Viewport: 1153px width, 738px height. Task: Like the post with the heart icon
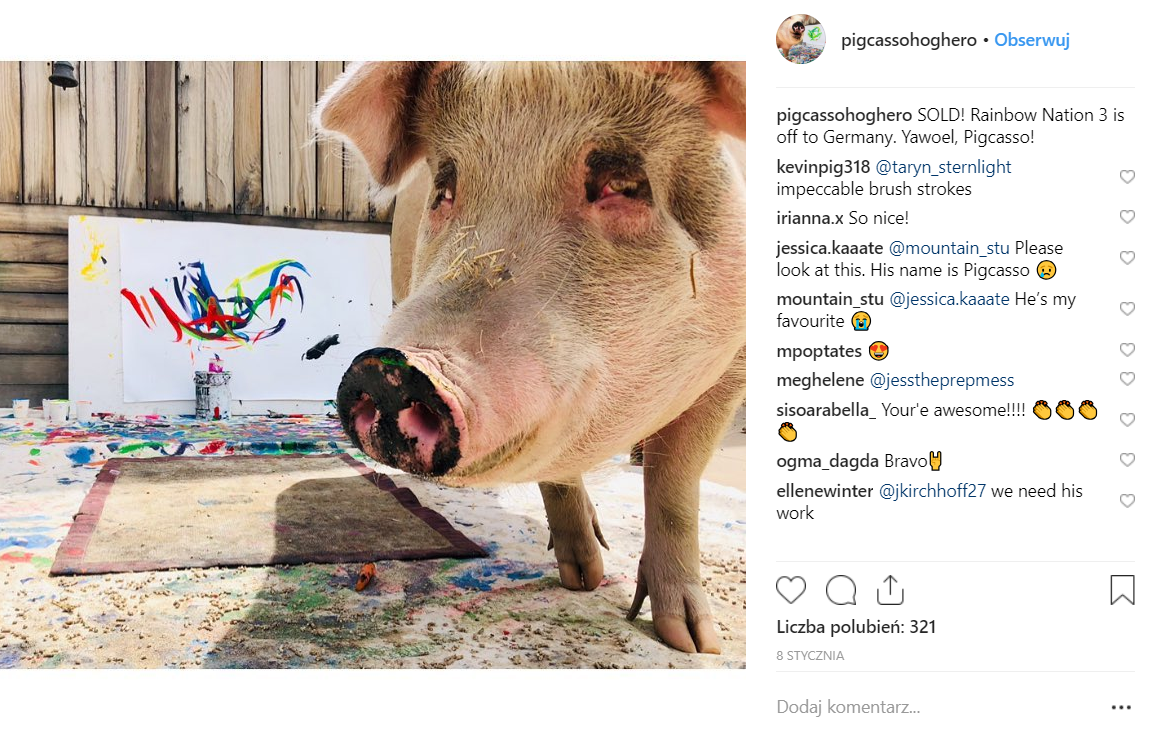coord(791,590)
